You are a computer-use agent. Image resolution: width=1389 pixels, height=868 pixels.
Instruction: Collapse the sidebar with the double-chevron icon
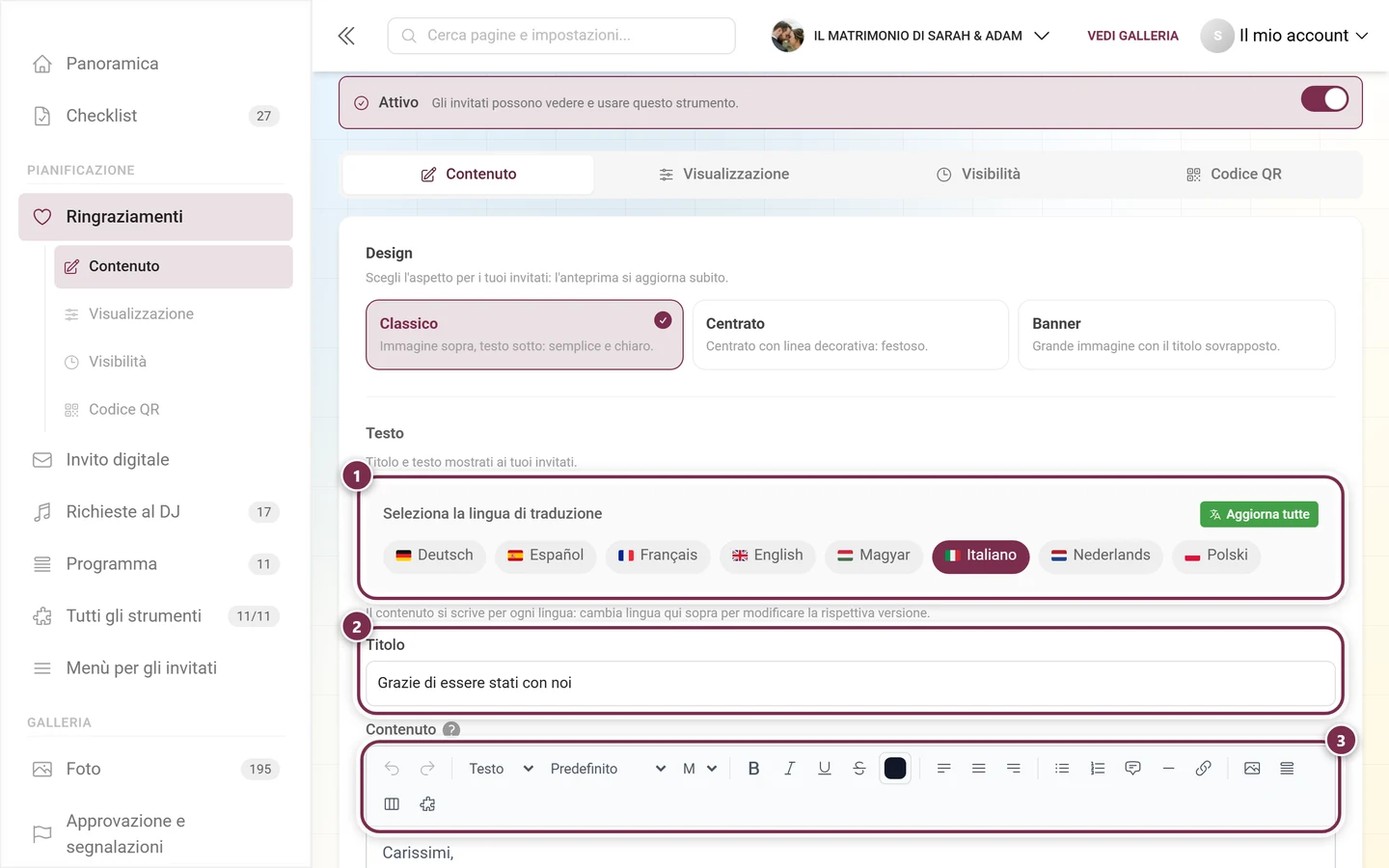(x=346, y=36)
